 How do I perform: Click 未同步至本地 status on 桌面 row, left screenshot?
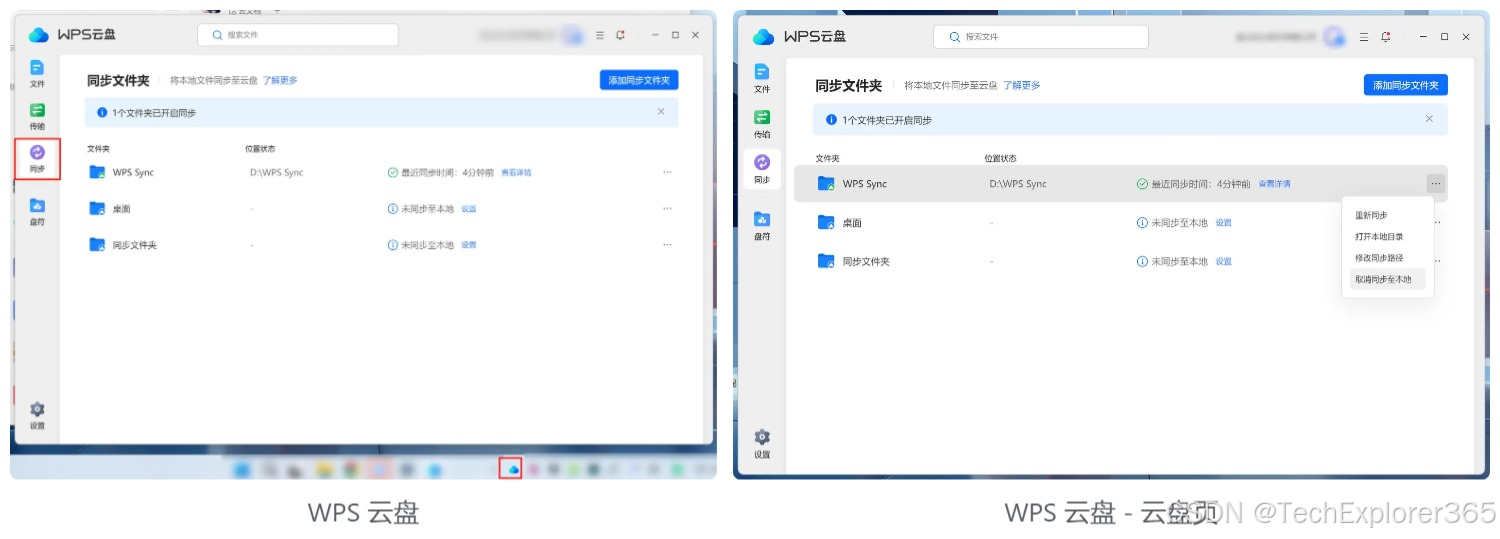[x=427, y=209]
